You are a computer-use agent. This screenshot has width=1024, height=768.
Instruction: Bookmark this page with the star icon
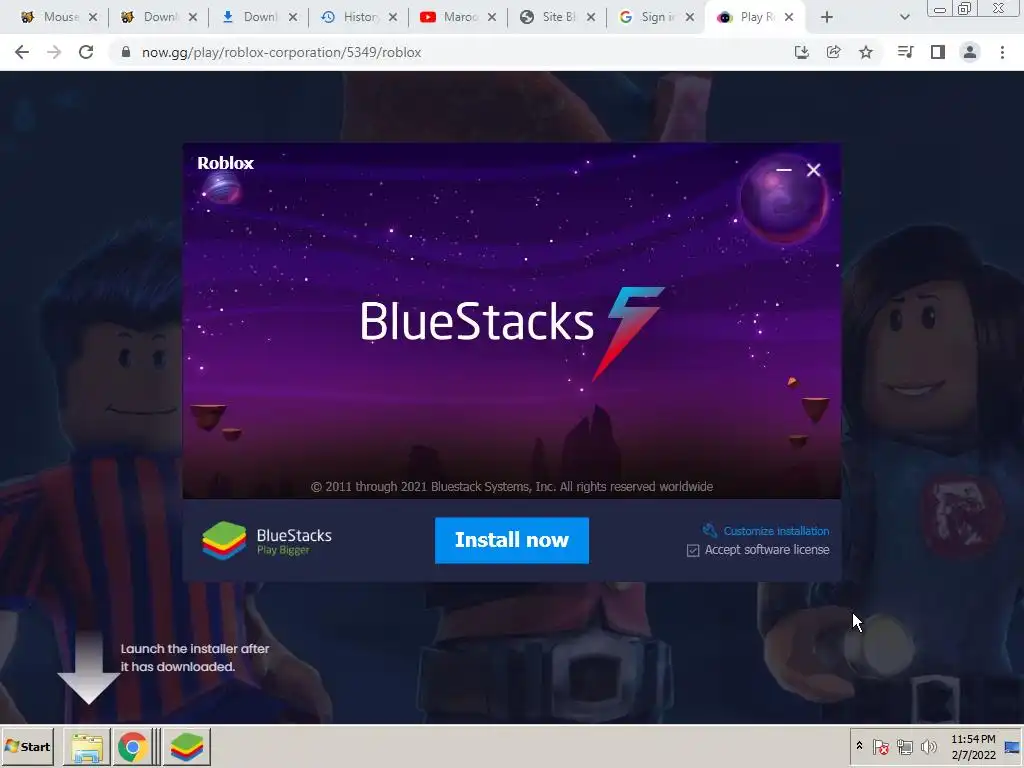866,52
